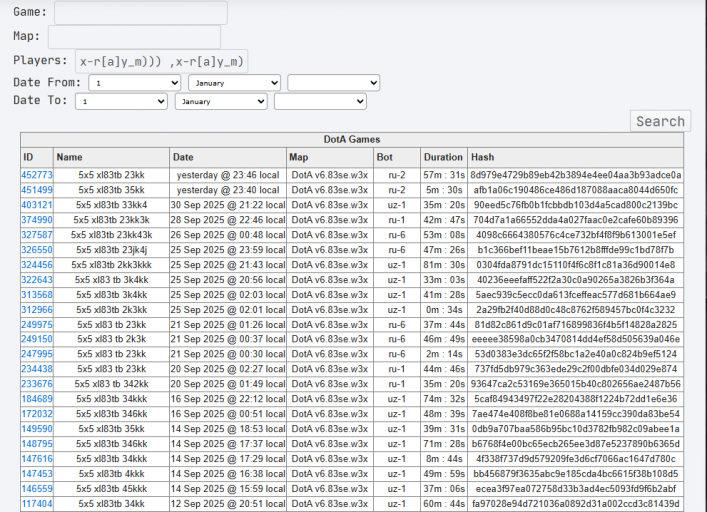Open game ID 147616 link

37,459
